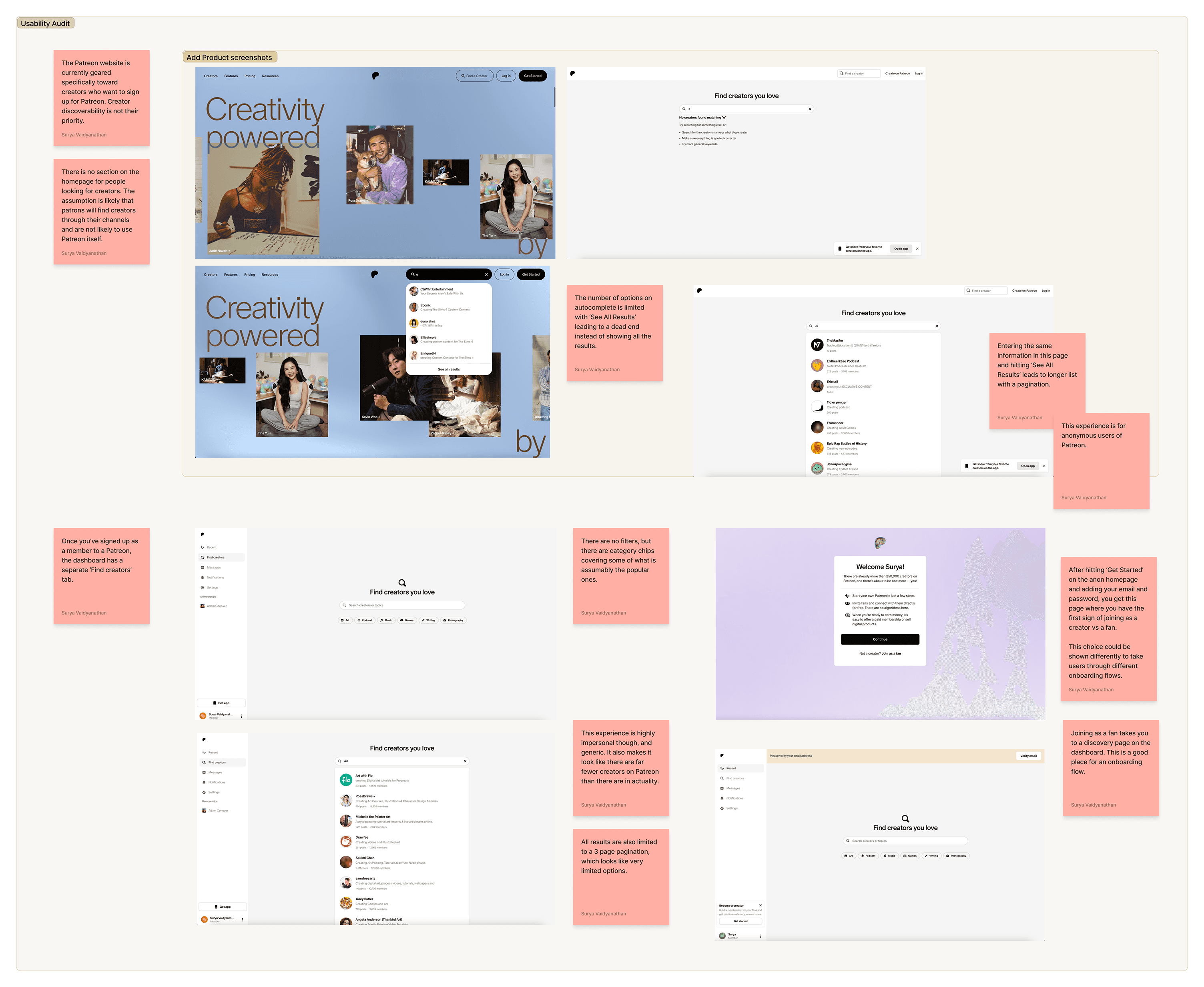Screen dimensions: 1204x987
Task: Select sticky note starting 'The Patreon website is'
Action: [101, 98]
